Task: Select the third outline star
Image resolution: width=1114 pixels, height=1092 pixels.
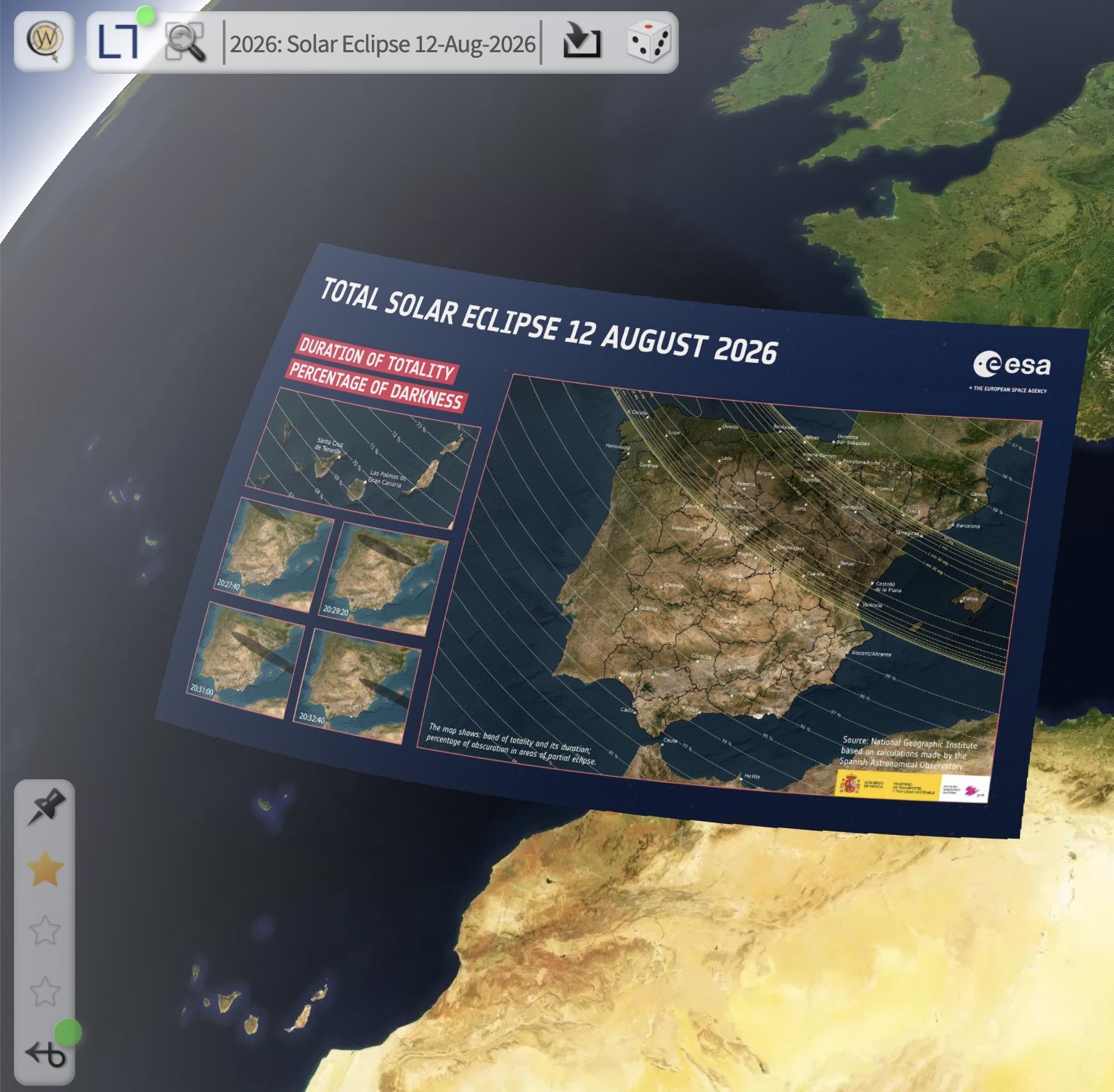Action: pyautogui.click(x=45, y=990)
